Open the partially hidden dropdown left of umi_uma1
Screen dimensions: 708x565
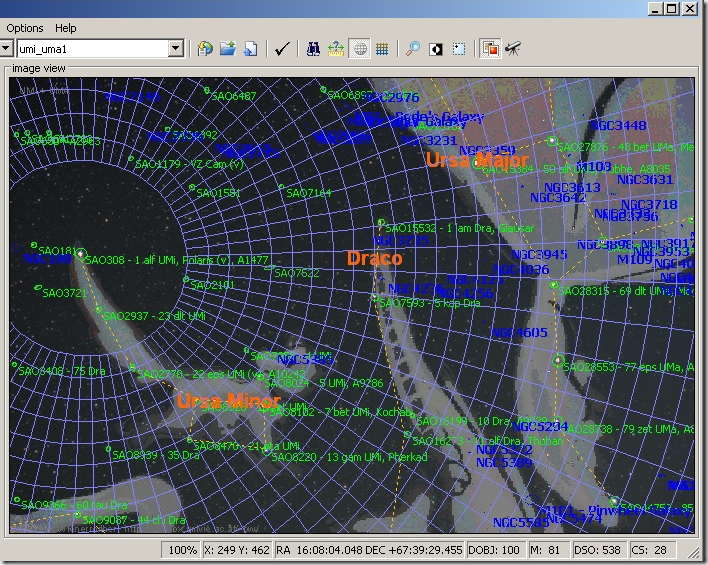pyautogui.click(x=5, y=48)
